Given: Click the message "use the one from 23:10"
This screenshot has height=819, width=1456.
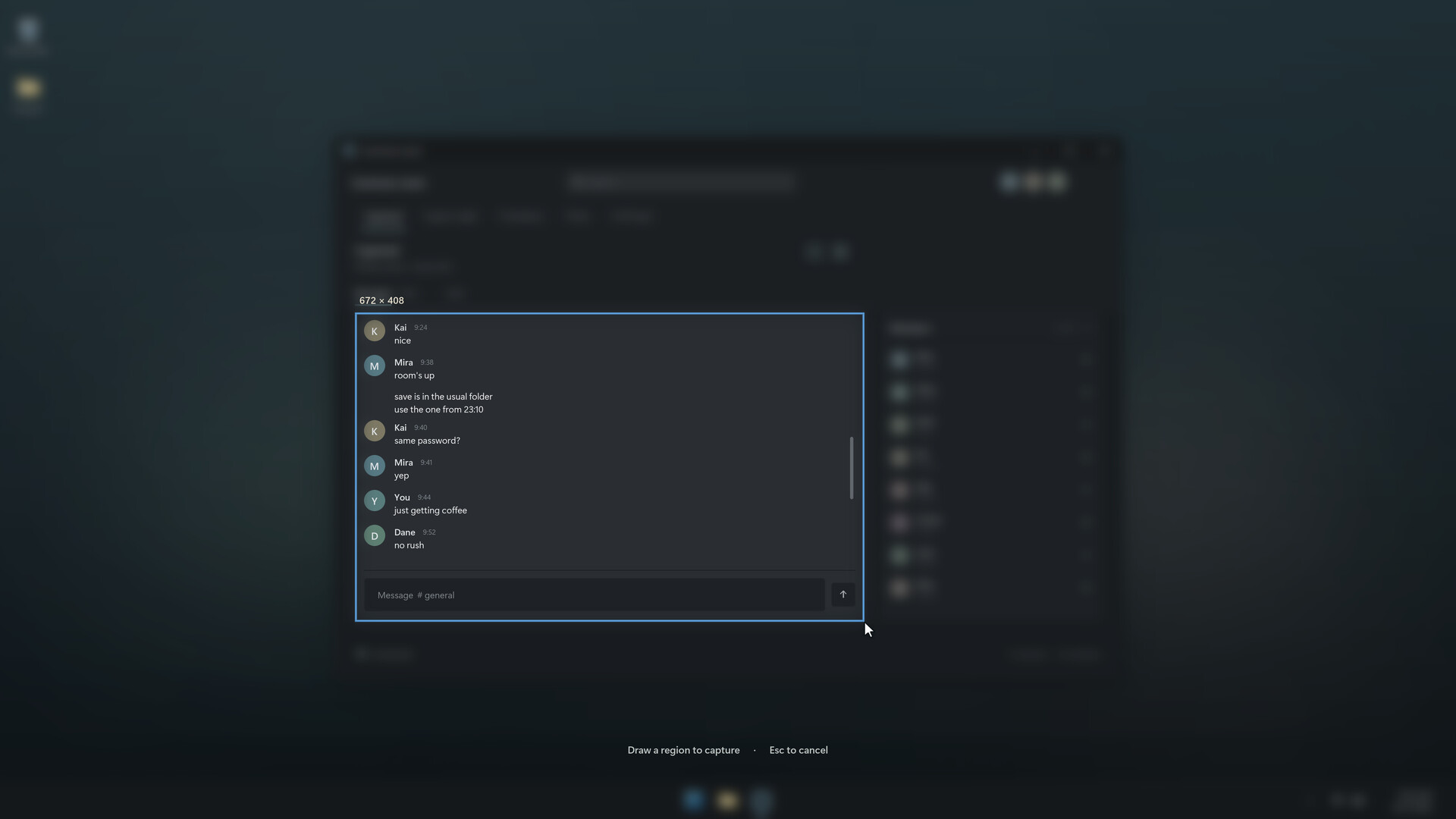Looking at the screenshot, I should [x=438, y=409].
